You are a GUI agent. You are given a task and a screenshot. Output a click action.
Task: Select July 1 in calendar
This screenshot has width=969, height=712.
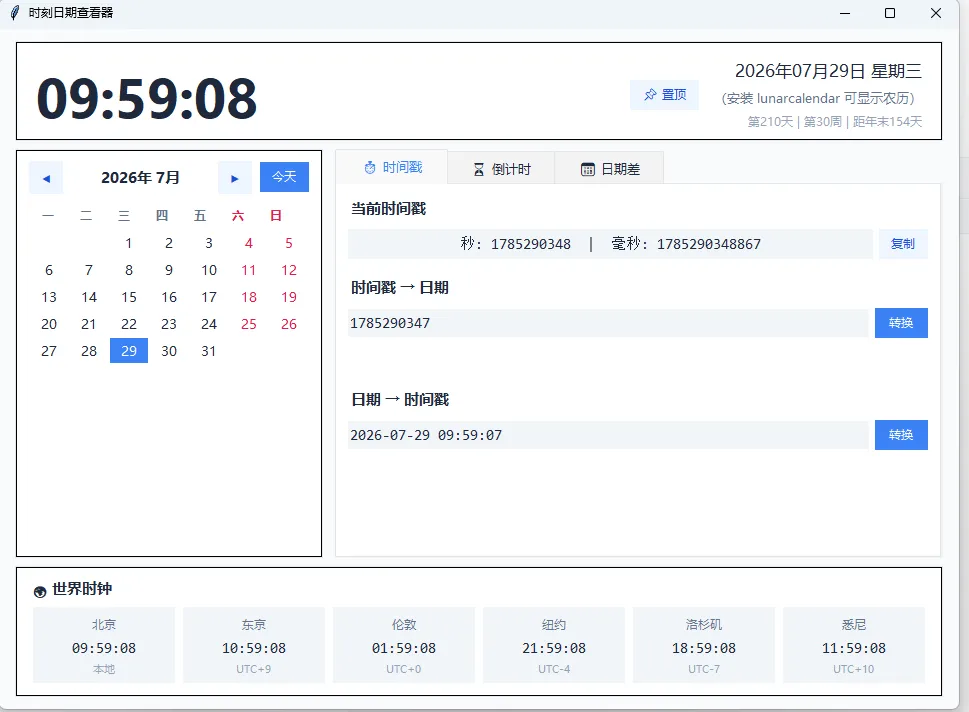coord(129,243)
